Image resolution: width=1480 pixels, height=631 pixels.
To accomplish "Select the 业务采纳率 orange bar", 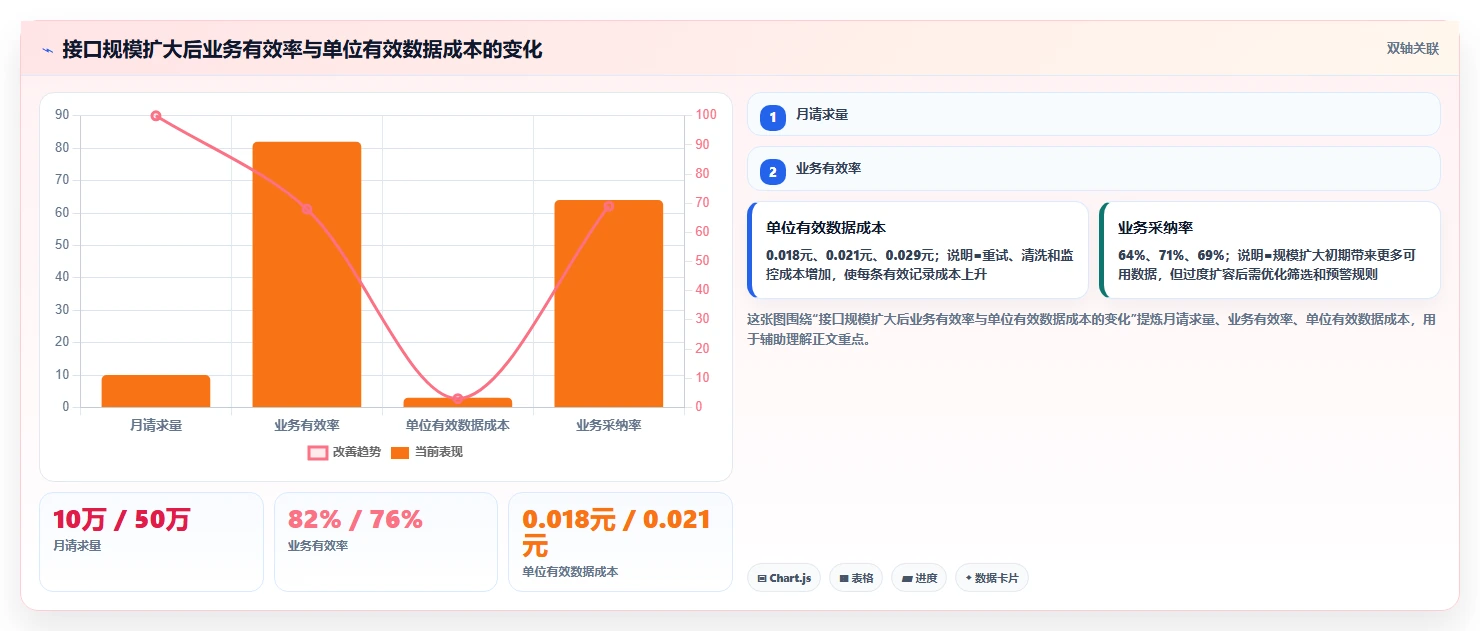I will pyautogui.click(x=609, y=303).
